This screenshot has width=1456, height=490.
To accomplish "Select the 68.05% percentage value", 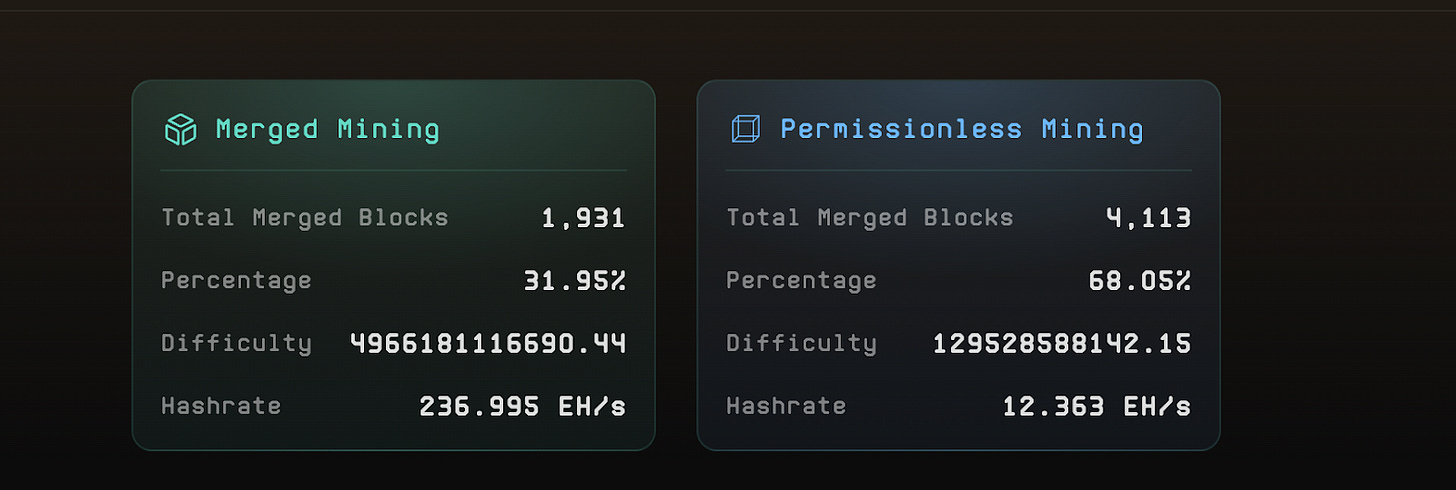I will click(x=1140, y=281).
